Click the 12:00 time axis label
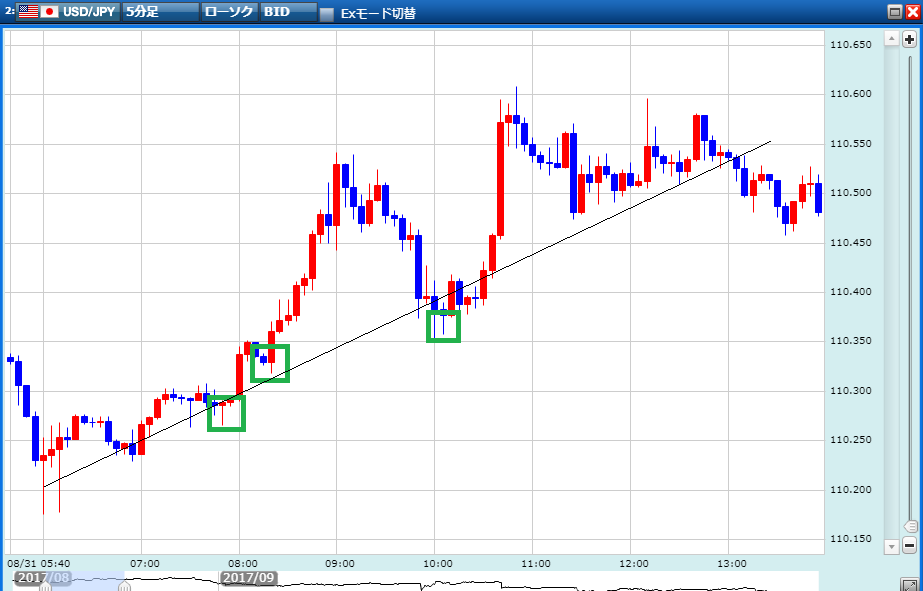Image resolution: width=923 pixels, height=591 pixels. [x=634, y=563]
